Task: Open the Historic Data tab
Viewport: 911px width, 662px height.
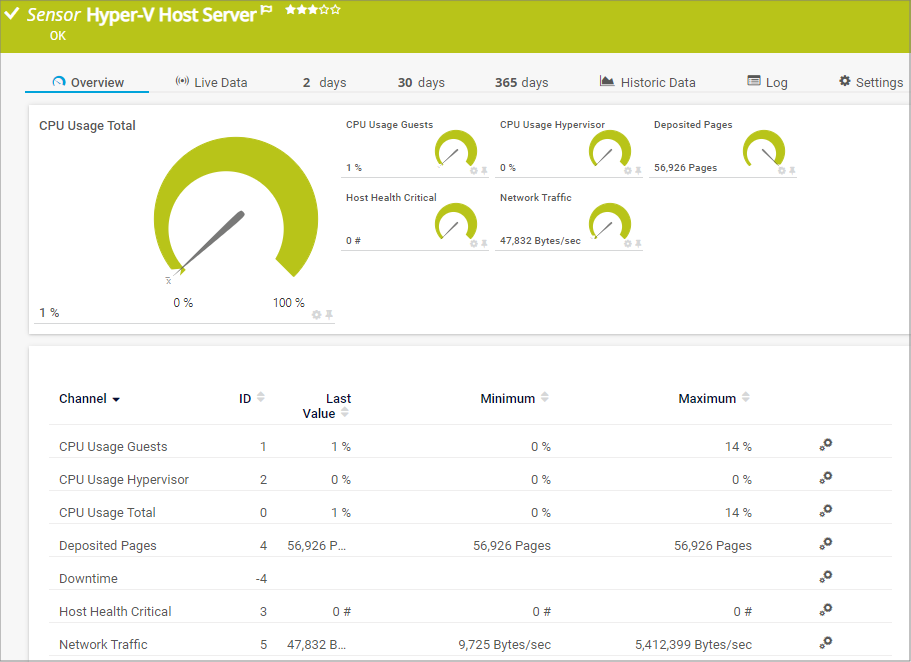Action: click(x=647, y=82)
